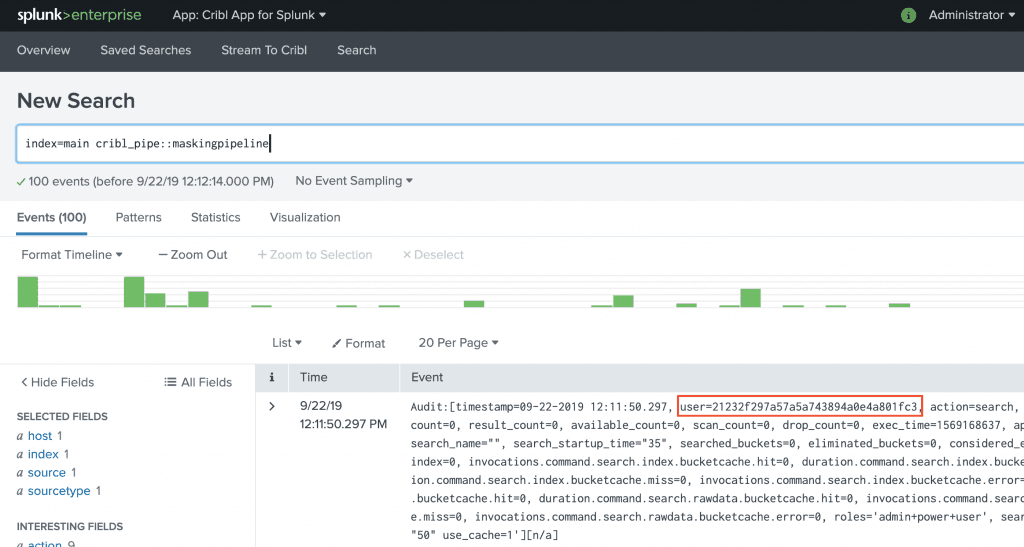The height and width of the screenshot is (547, 1024).
Task: Click Zoom Out on timeline
Action: pyautogui.click(x=193, y=255)
